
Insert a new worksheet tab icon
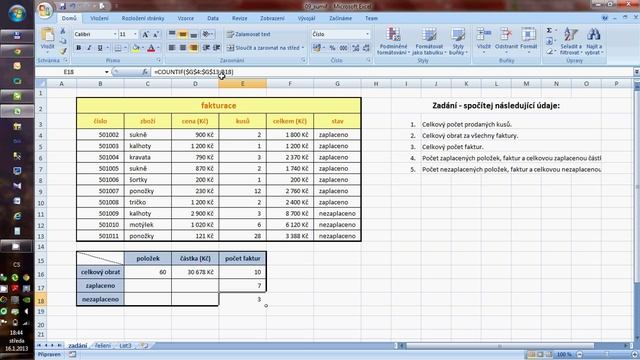tap(144, 346)
